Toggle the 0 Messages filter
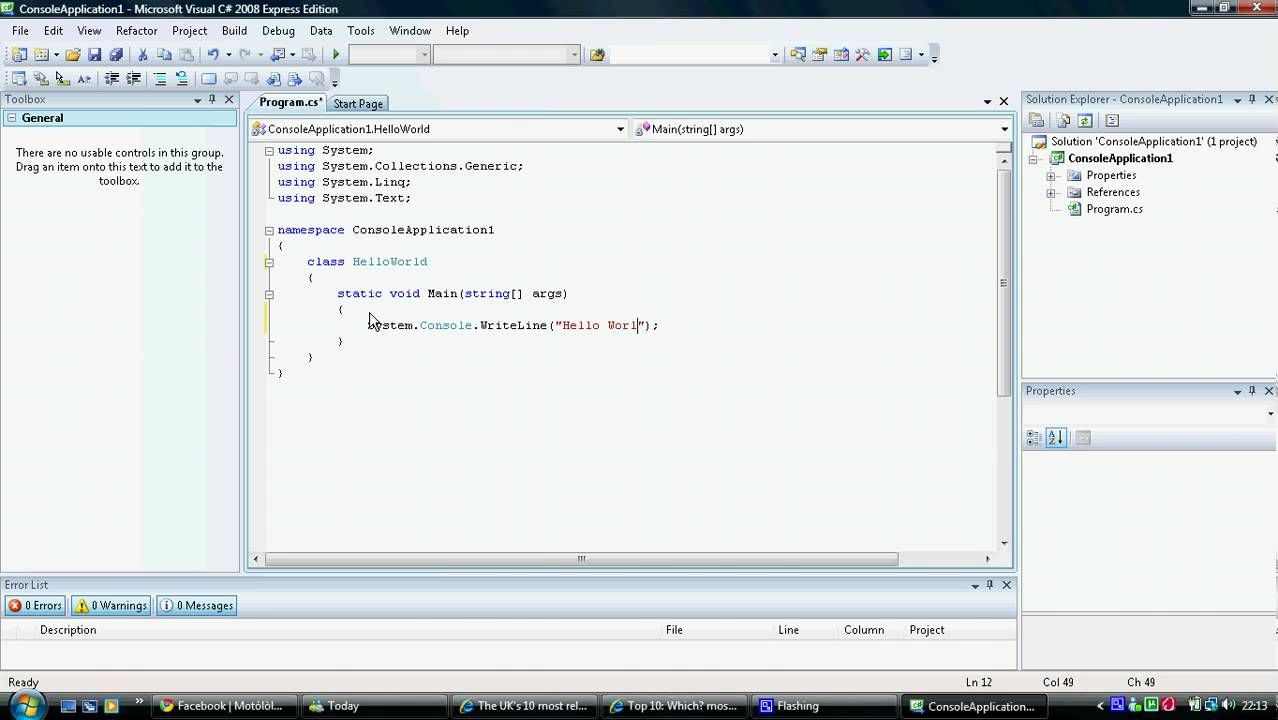 tap(197, 605)
